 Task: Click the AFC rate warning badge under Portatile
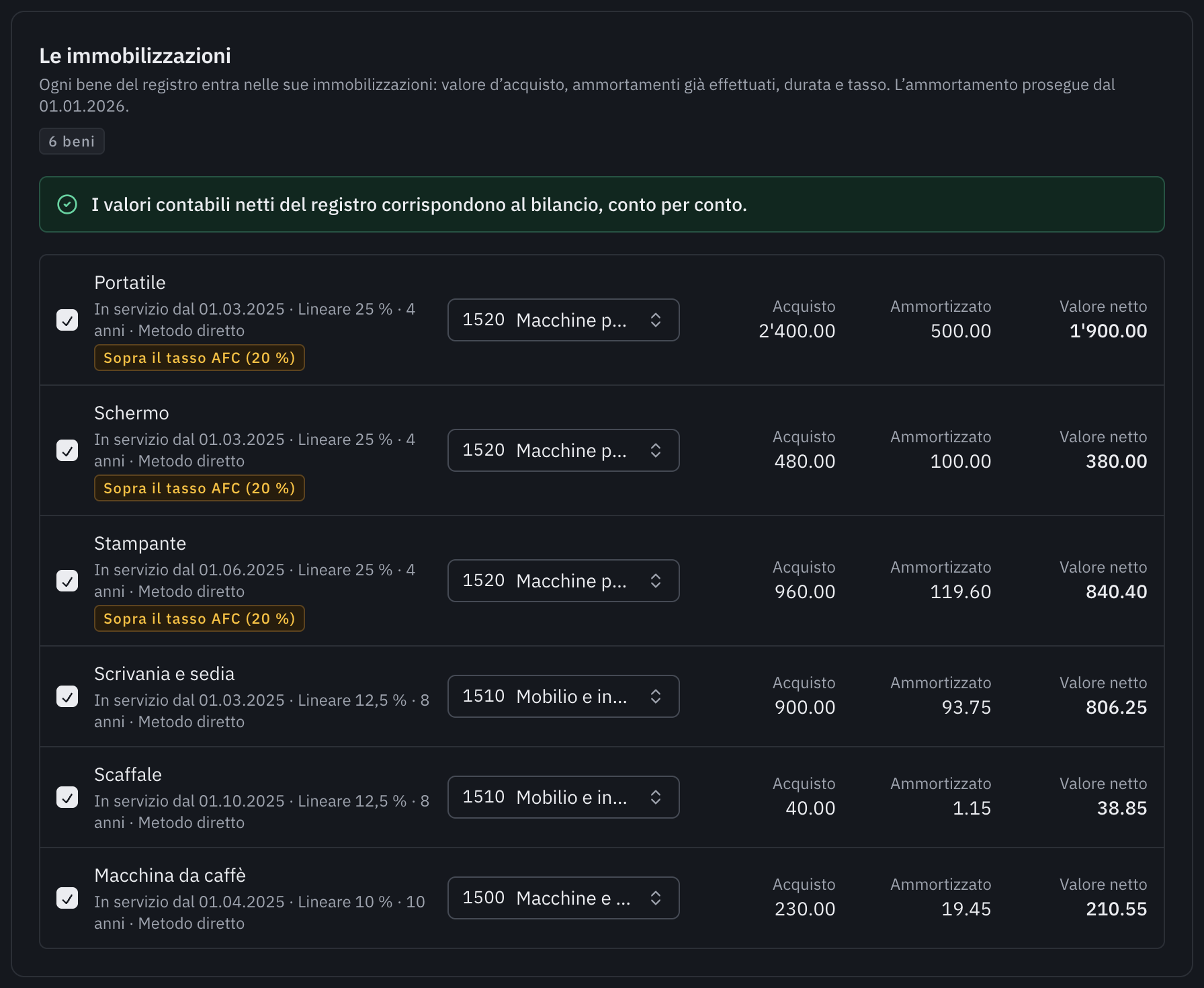pyautogui.click(x=200, y=358)
